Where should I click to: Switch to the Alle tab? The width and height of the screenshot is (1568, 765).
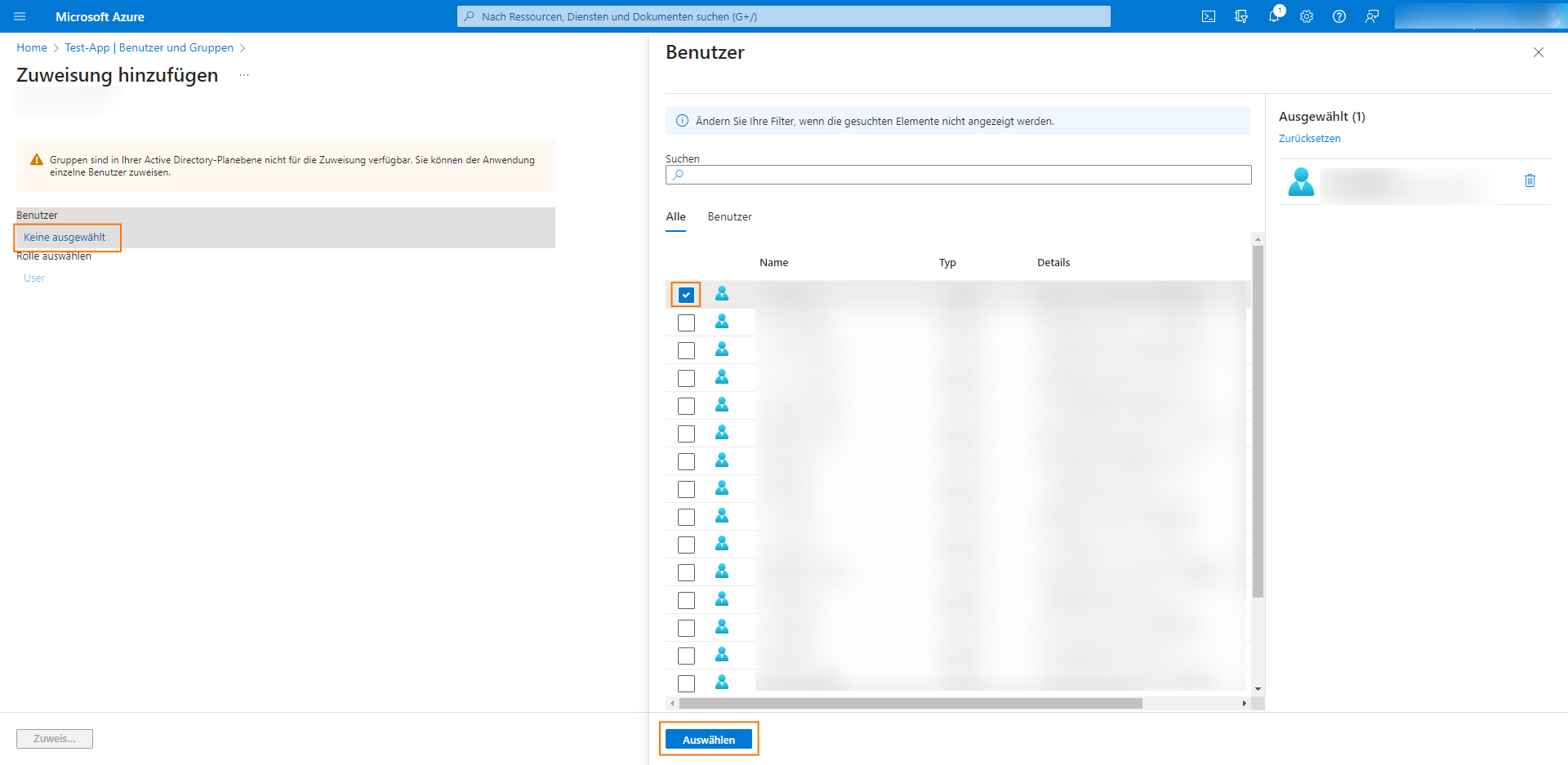[x=675, y=216]
